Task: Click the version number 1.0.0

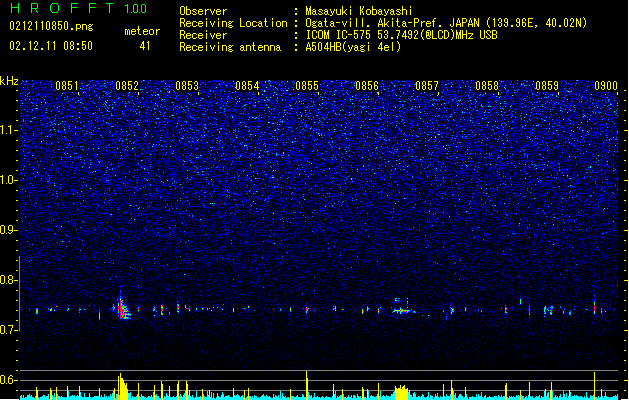Action: (x=136, y=9)
